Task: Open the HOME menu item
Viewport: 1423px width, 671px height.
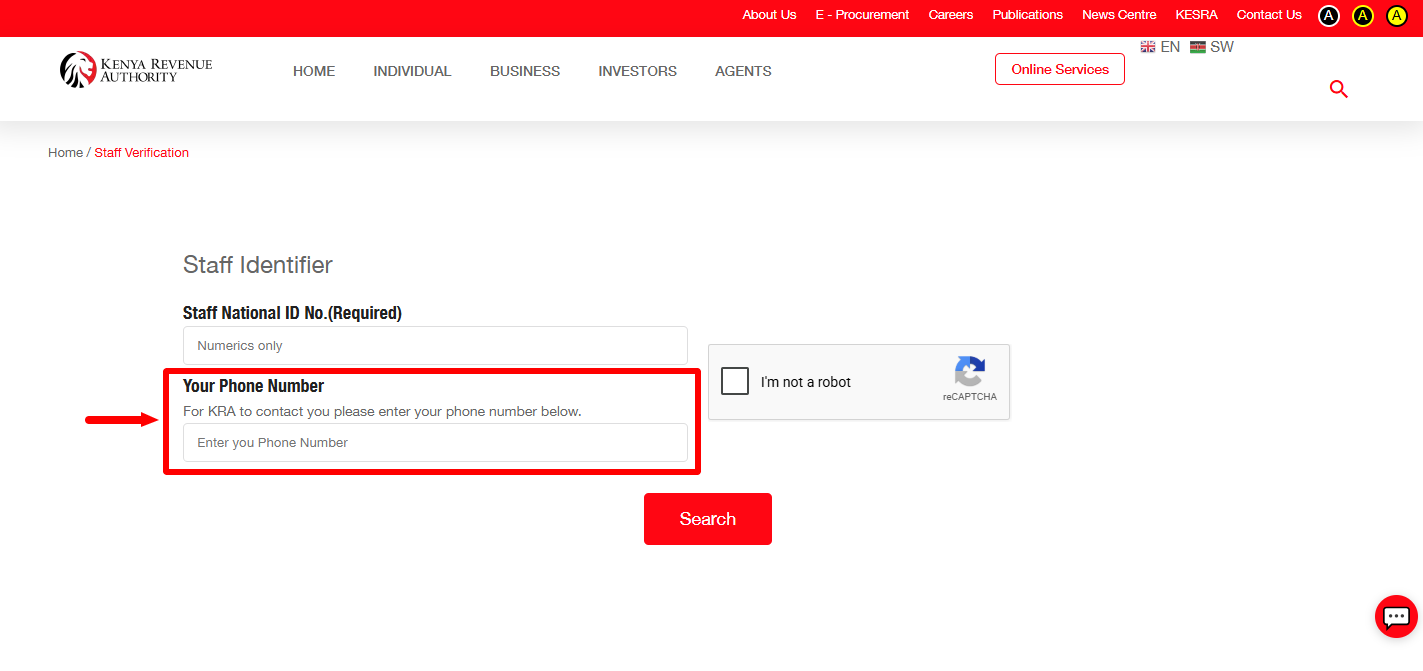Action: pos(314,71)
